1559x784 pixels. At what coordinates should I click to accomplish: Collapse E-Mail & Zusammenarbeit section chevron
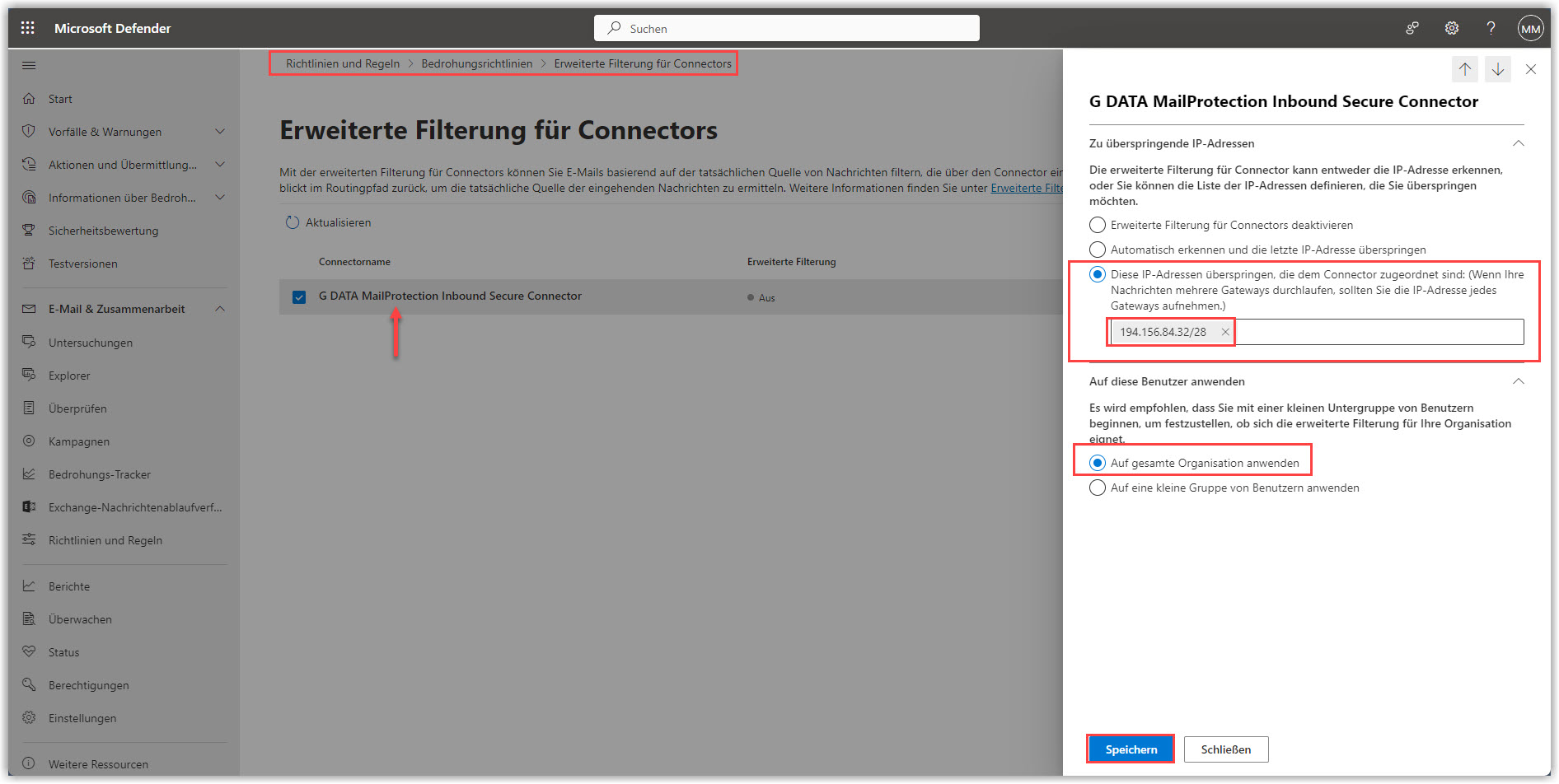coord(220,309)
